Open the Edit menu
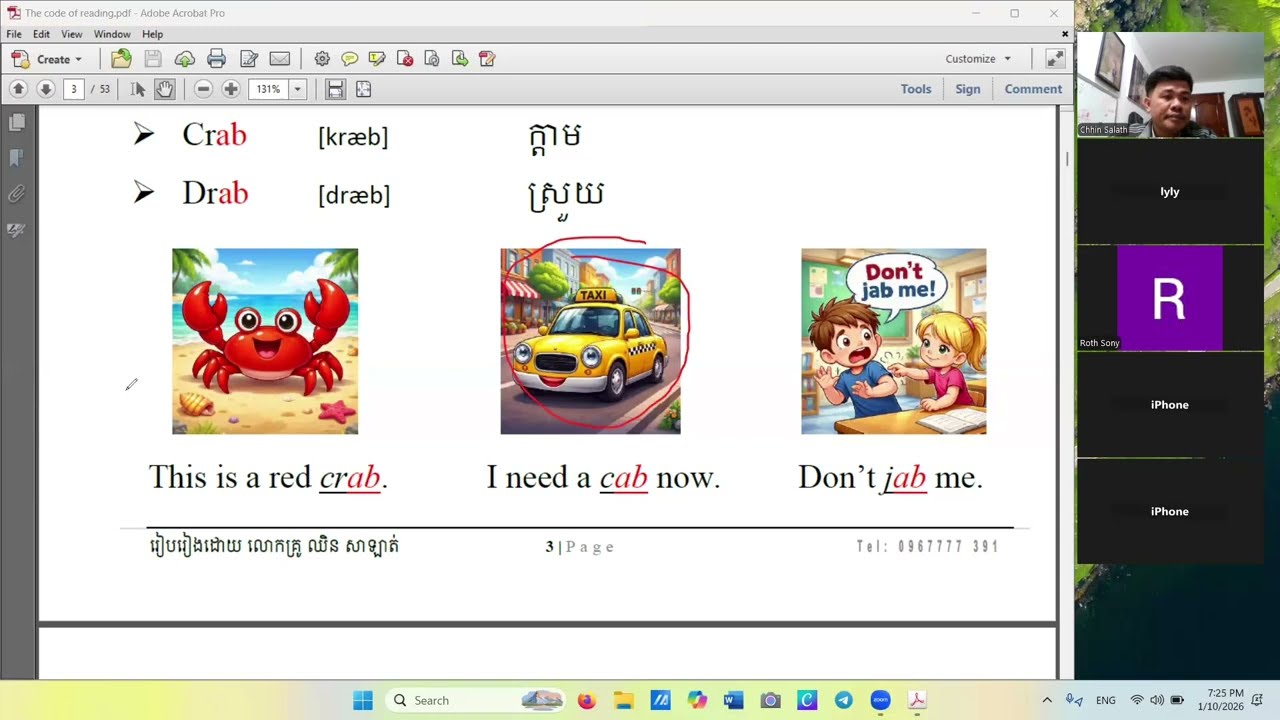The height and width of the screenshot is (720, 1280). (41, 34)
